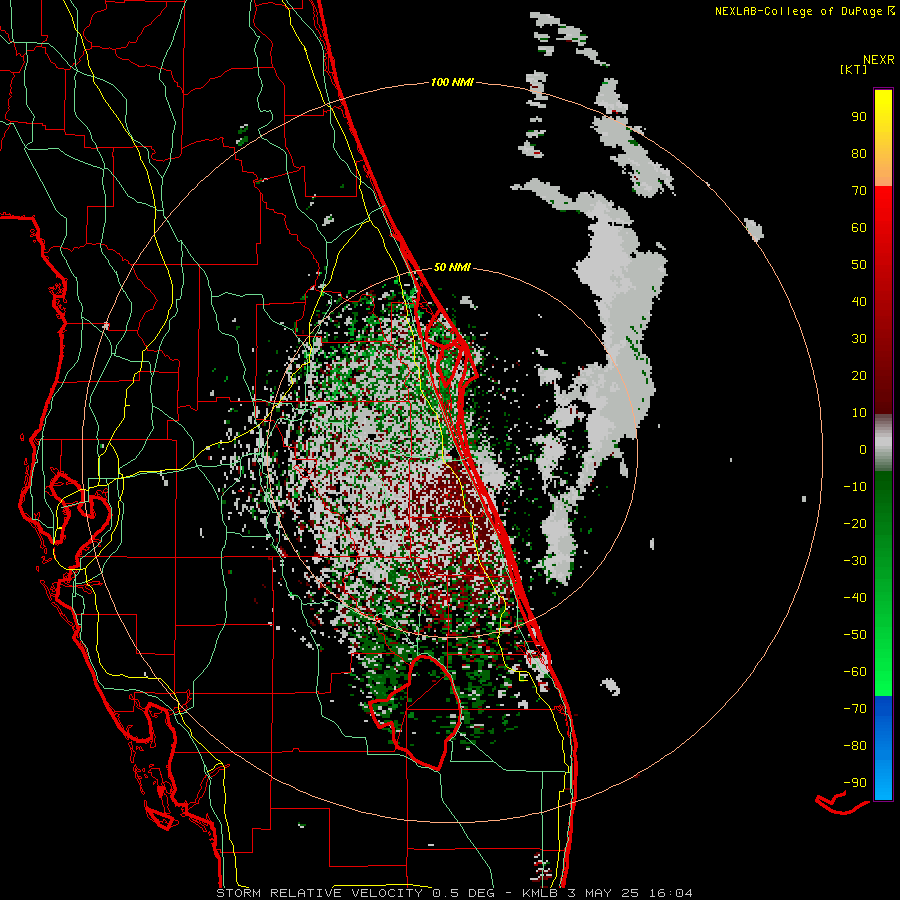900x900 pixels.
Task: Click the 10 value on the velocity scale
Action: pyautogui.click(x=859, y=413)
